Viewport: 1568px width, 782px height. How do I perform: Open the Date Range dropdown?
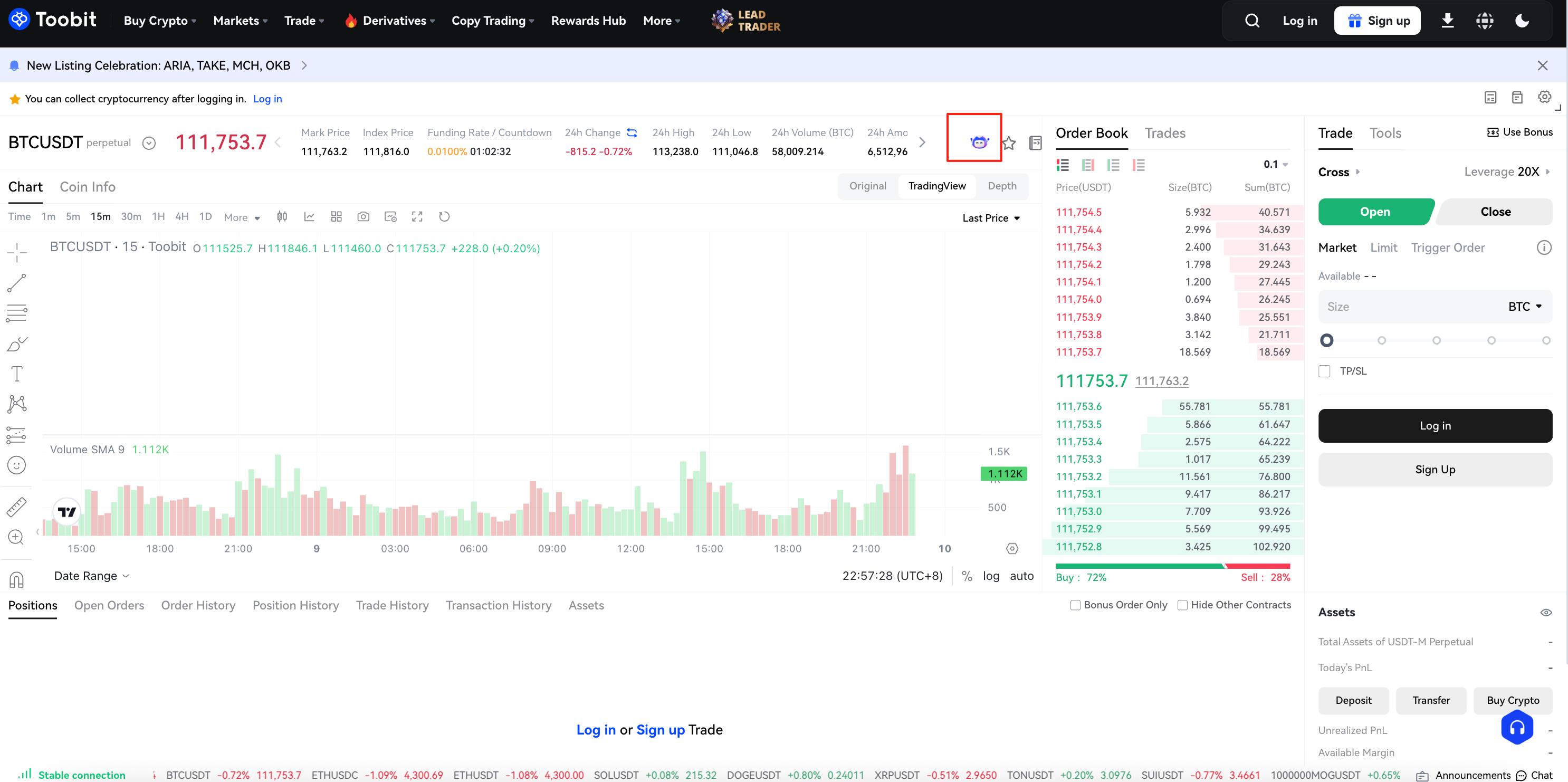tap(91, 576)
